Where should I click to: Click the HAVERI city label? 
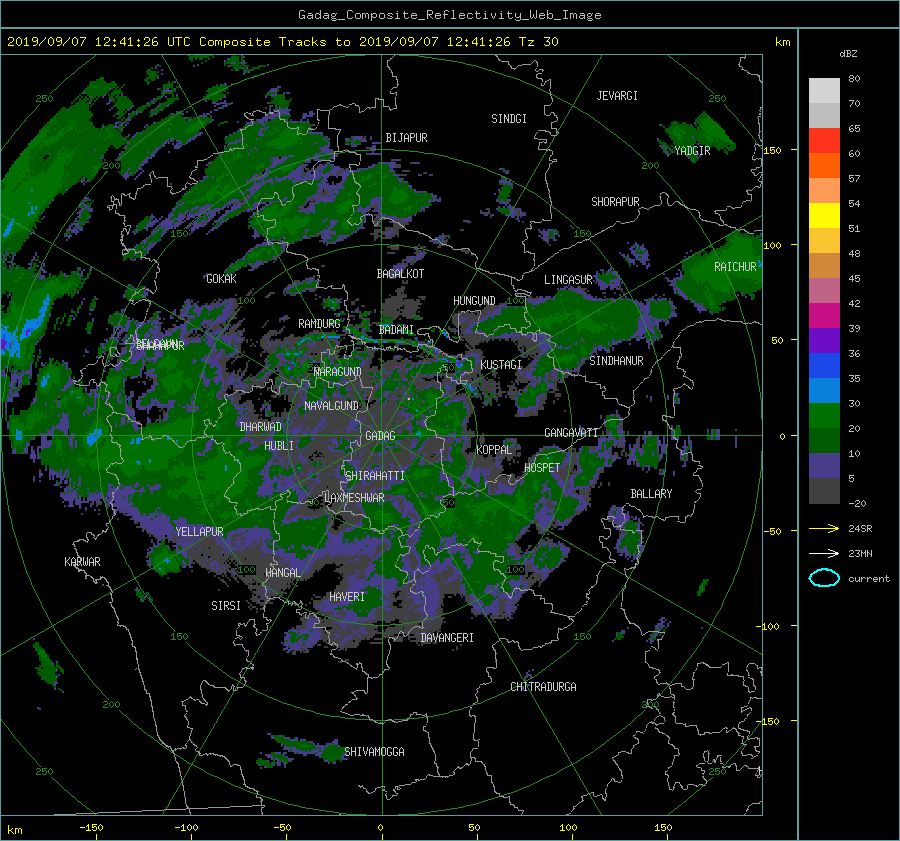[x=347, y=597]
